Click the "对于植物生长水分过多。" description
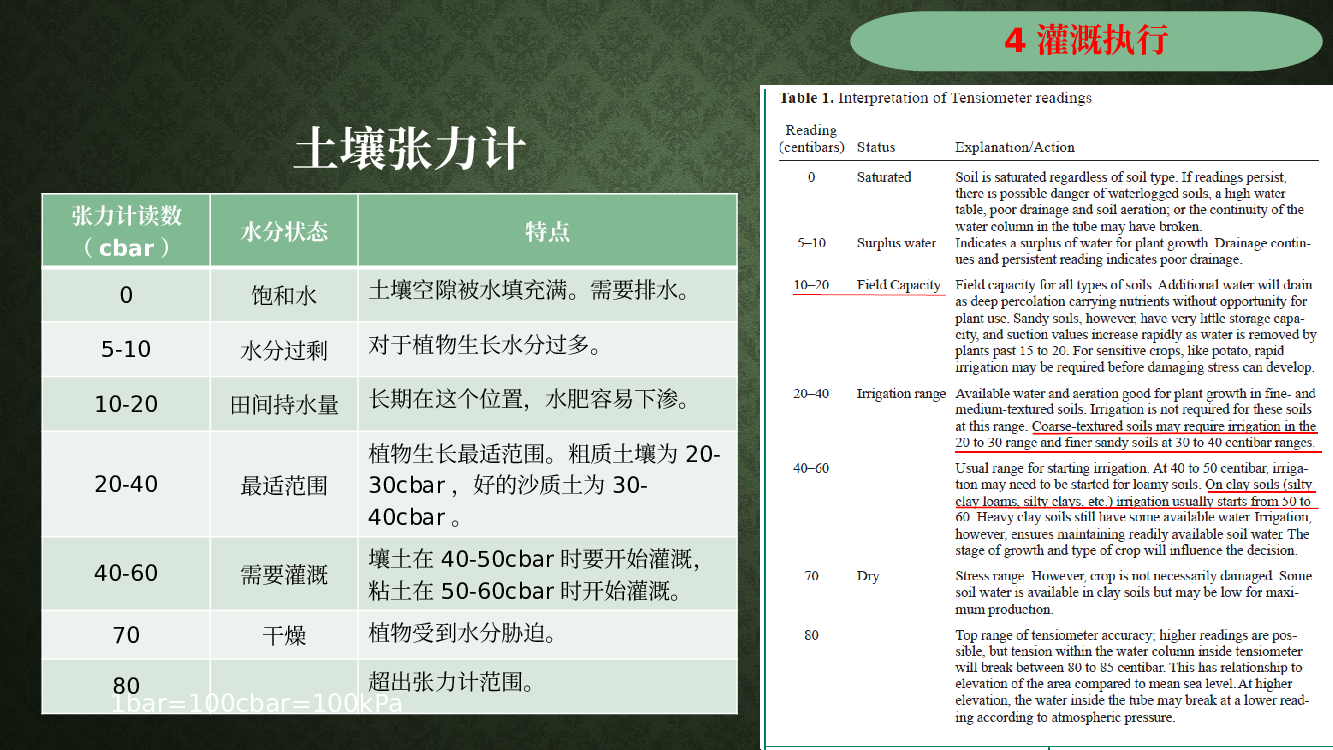This screenshot has width=1333, height=750. 486,346
